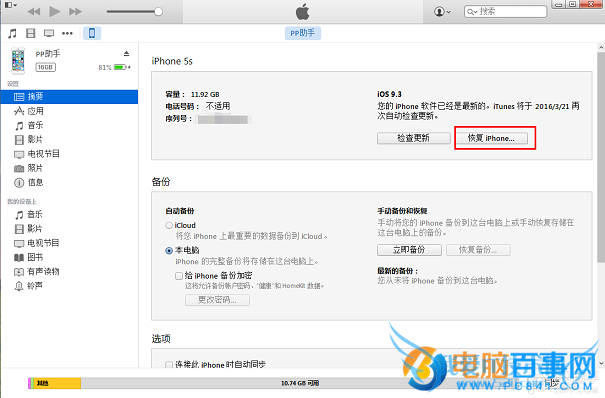Toggle 连接此 iPhone 时自动同步 checkbox
This screenshot has width=605, height=398.
click(169, 364)
